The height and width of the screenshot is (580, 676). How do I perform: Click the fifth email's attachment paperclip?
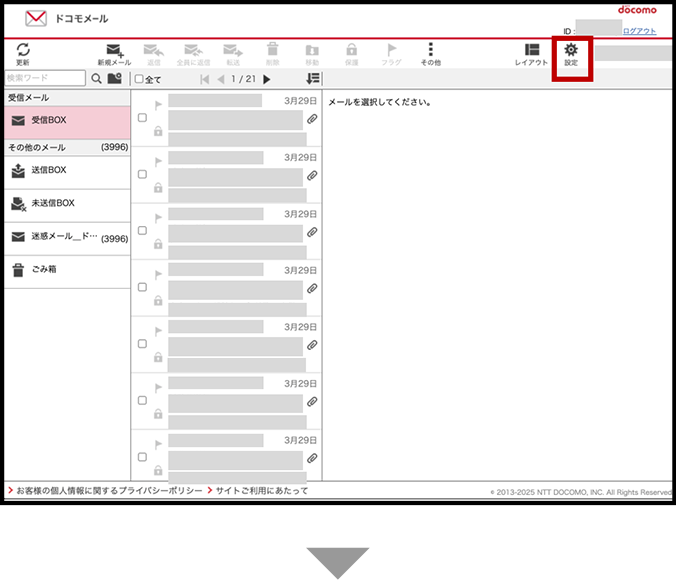pos(312,345)
